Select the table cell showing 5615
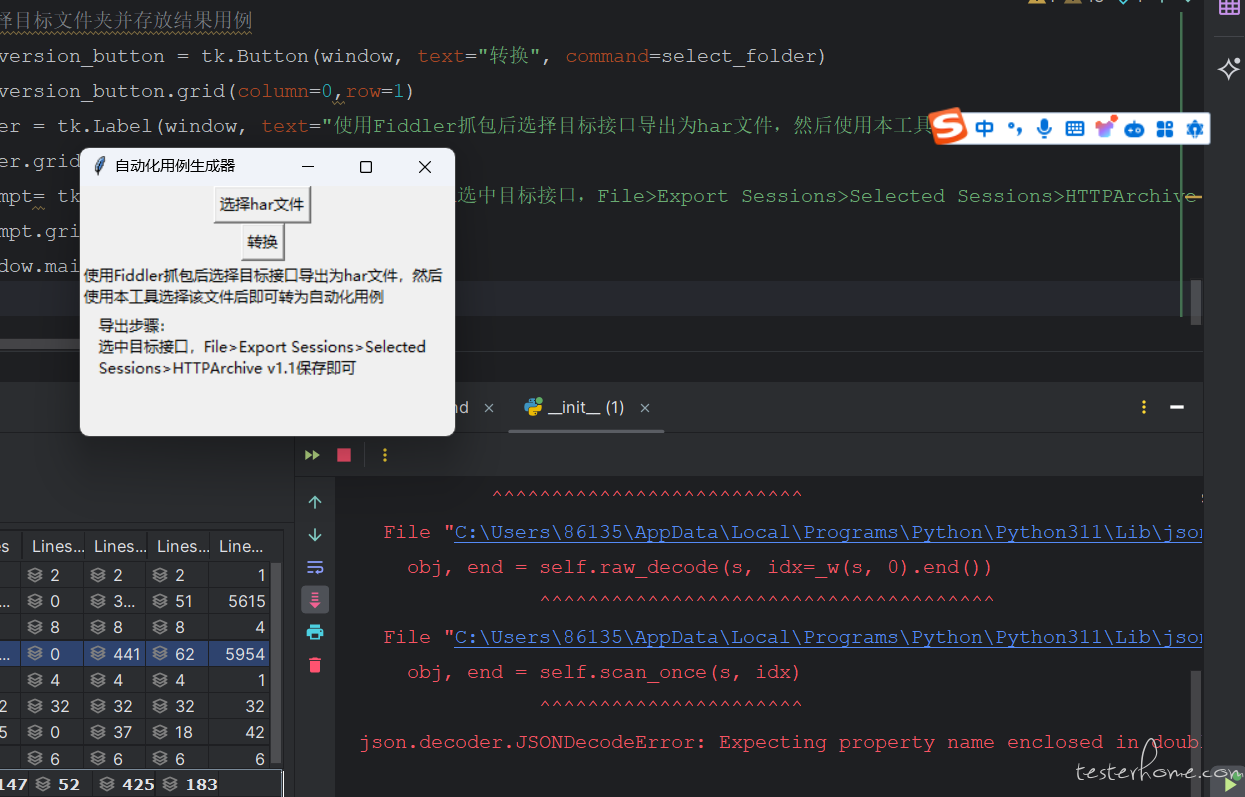This screenshot has width=1245, height=797. pos(240,601)
